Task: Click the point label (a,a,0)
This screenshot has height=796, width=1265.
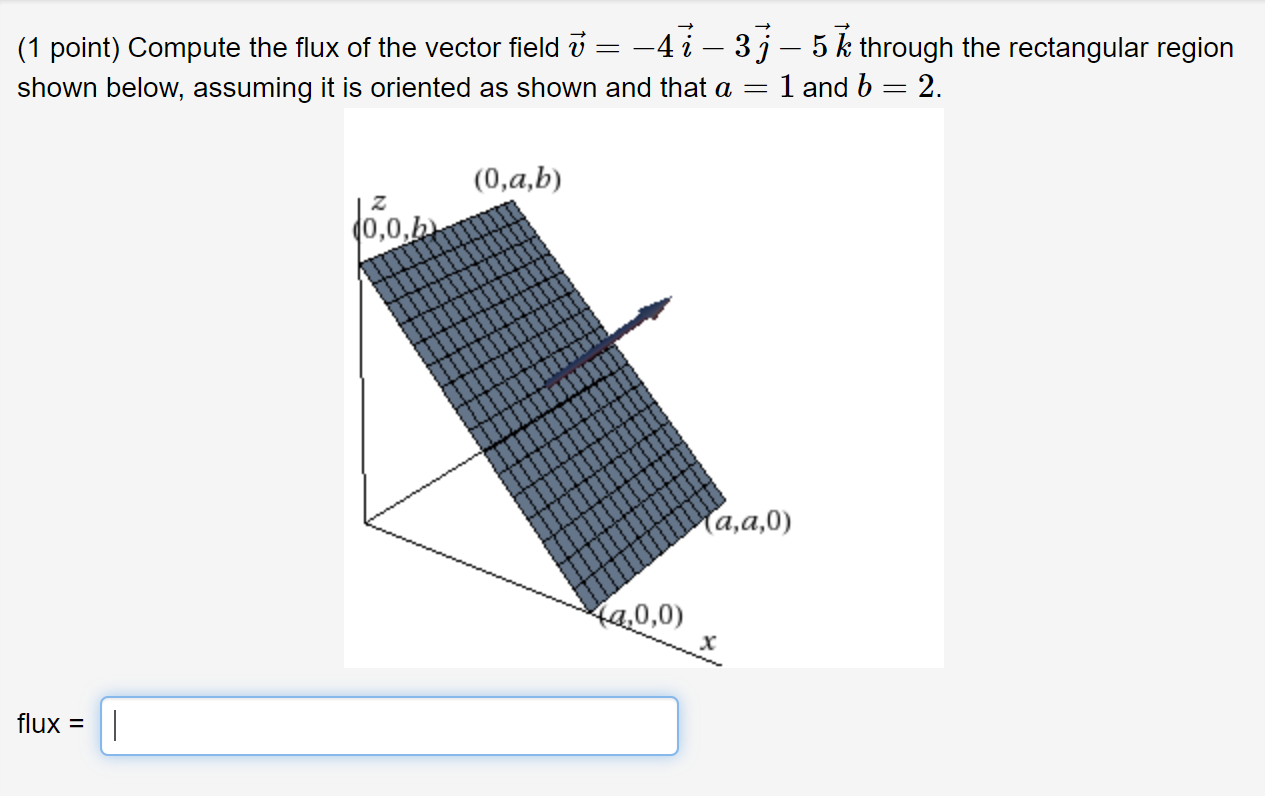Action: (x=750, y=520)
